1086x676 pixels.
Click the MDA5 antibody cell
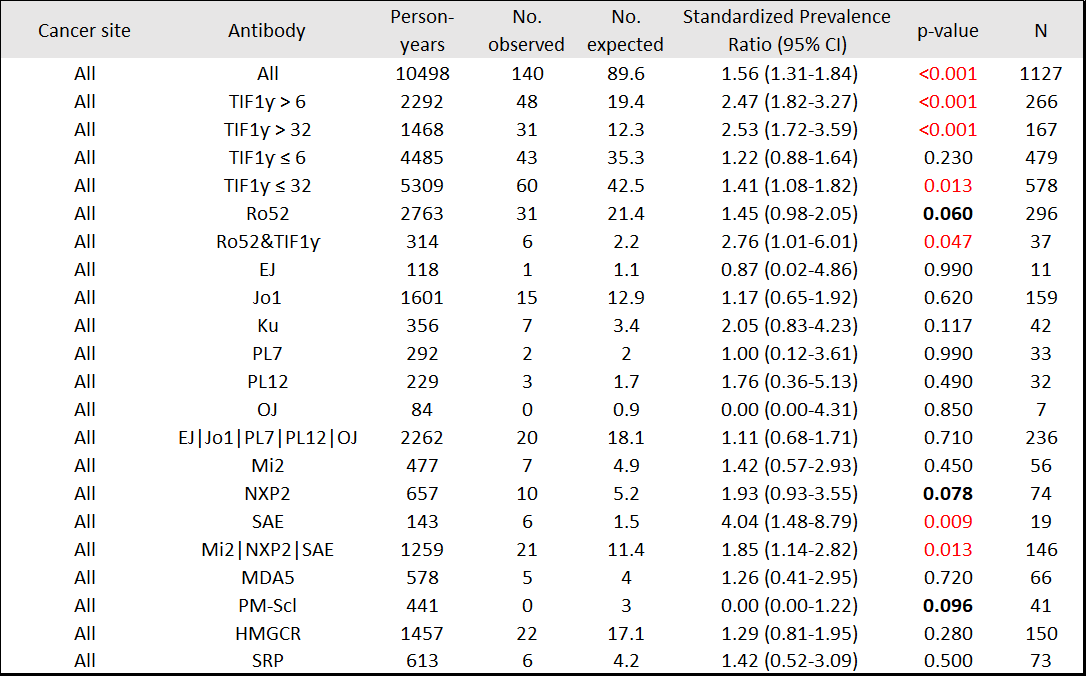267,577
